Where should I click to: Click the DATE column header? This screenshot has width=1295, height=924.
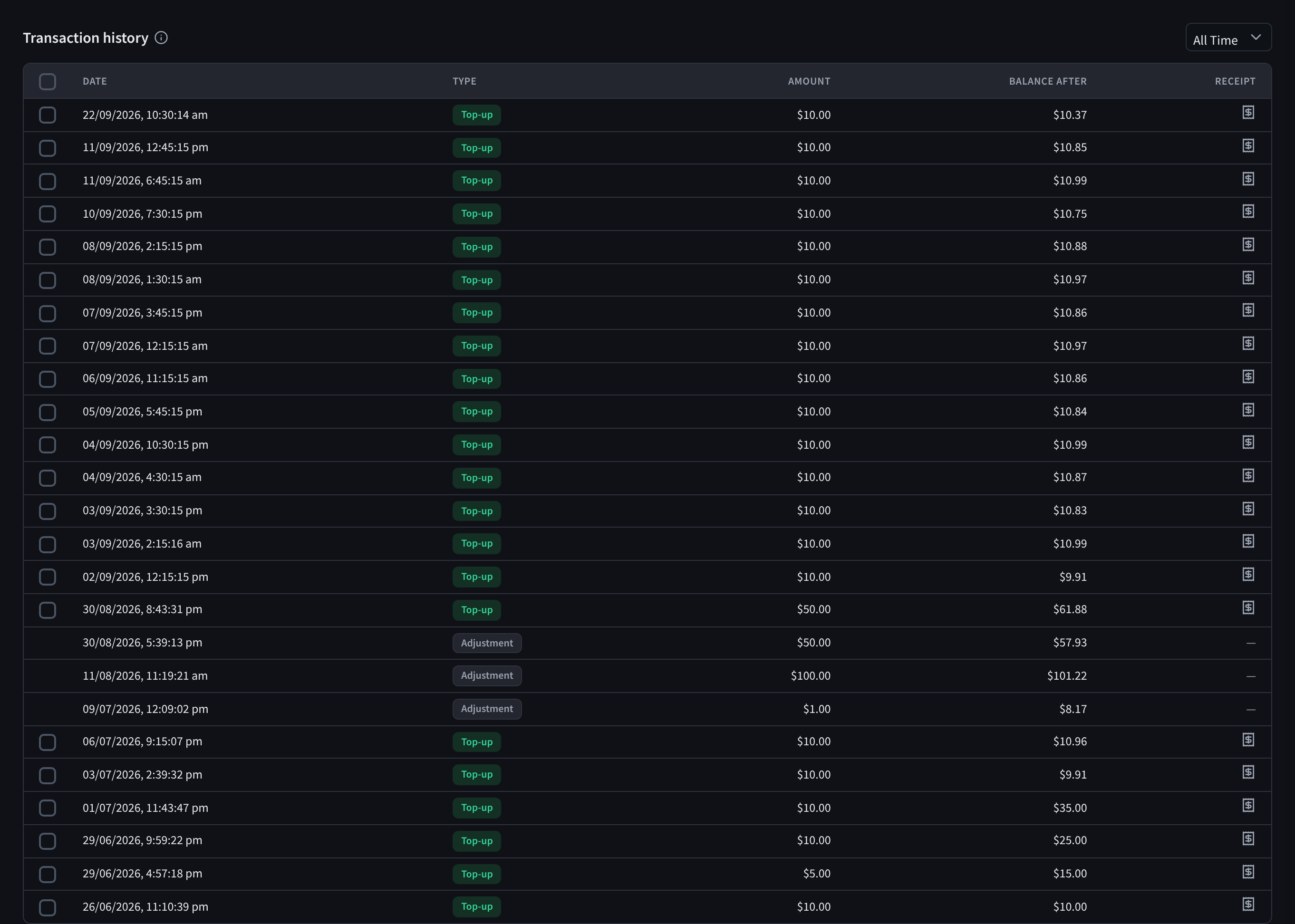click(x=95, y=81)
